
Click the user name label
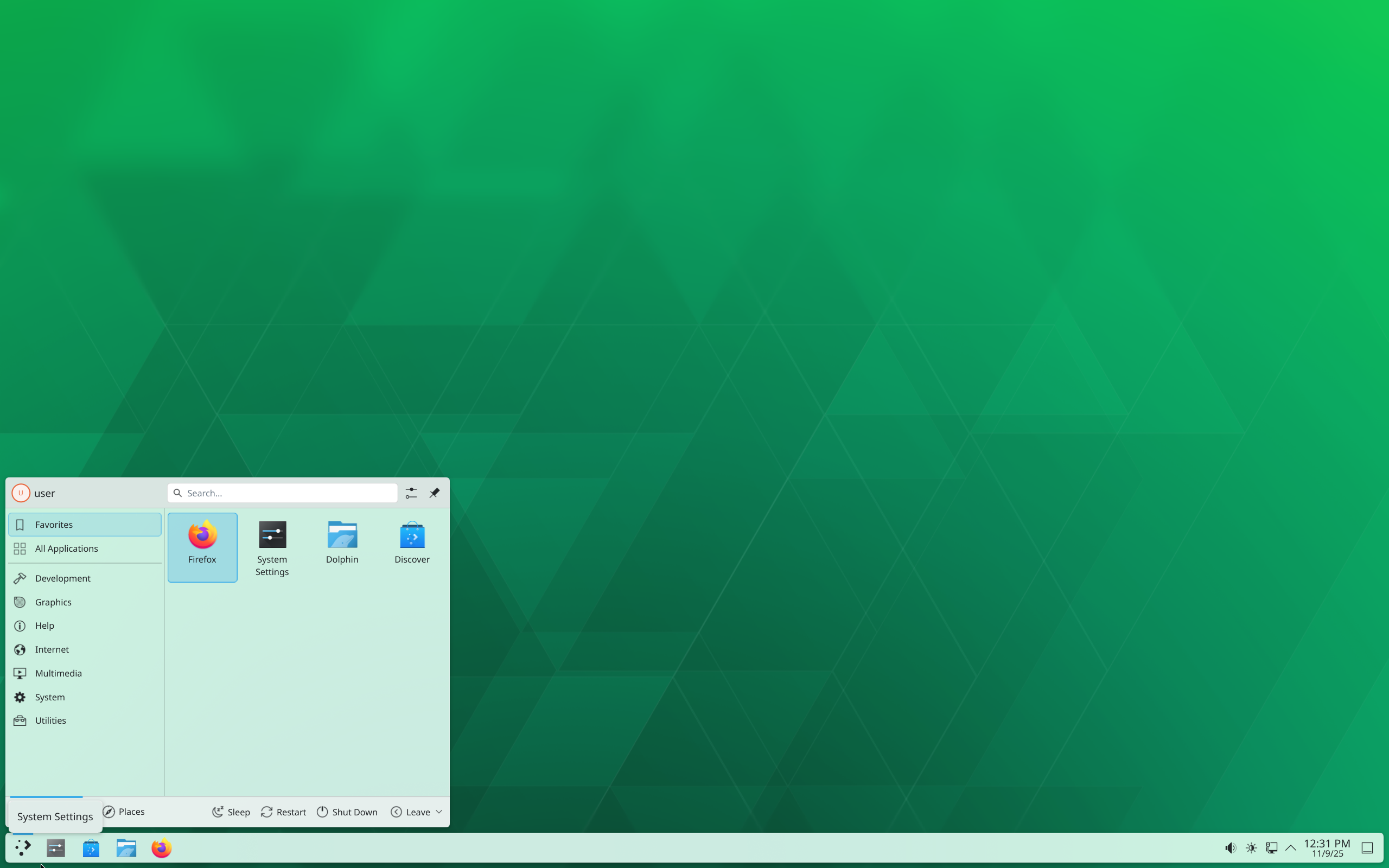point(45,493)
